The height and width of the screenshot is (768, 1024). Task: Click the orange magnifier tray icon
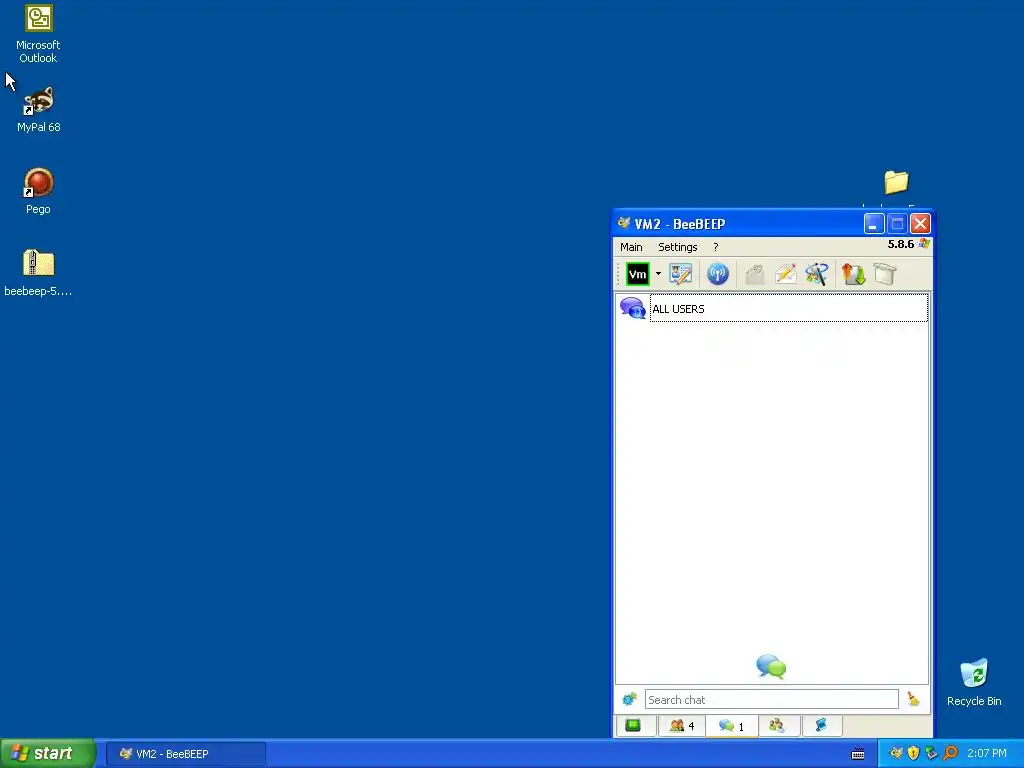tap(950, 754)
